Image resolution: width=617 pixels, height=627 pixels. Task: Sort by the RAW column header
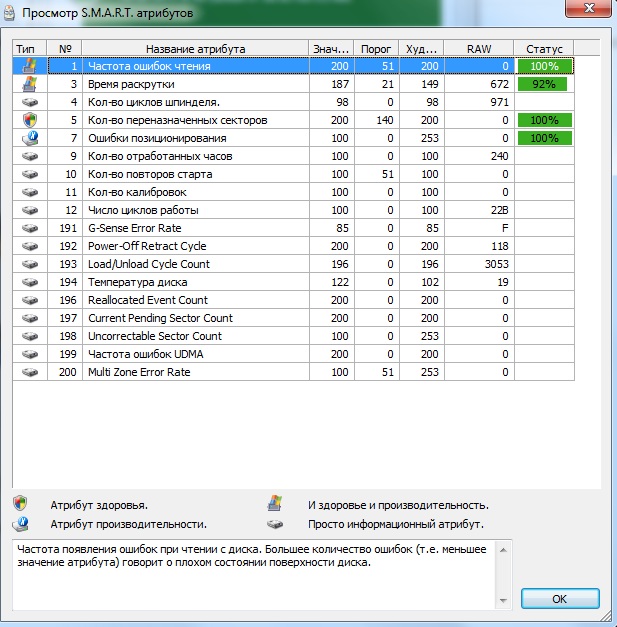click(x=479, y=49)
